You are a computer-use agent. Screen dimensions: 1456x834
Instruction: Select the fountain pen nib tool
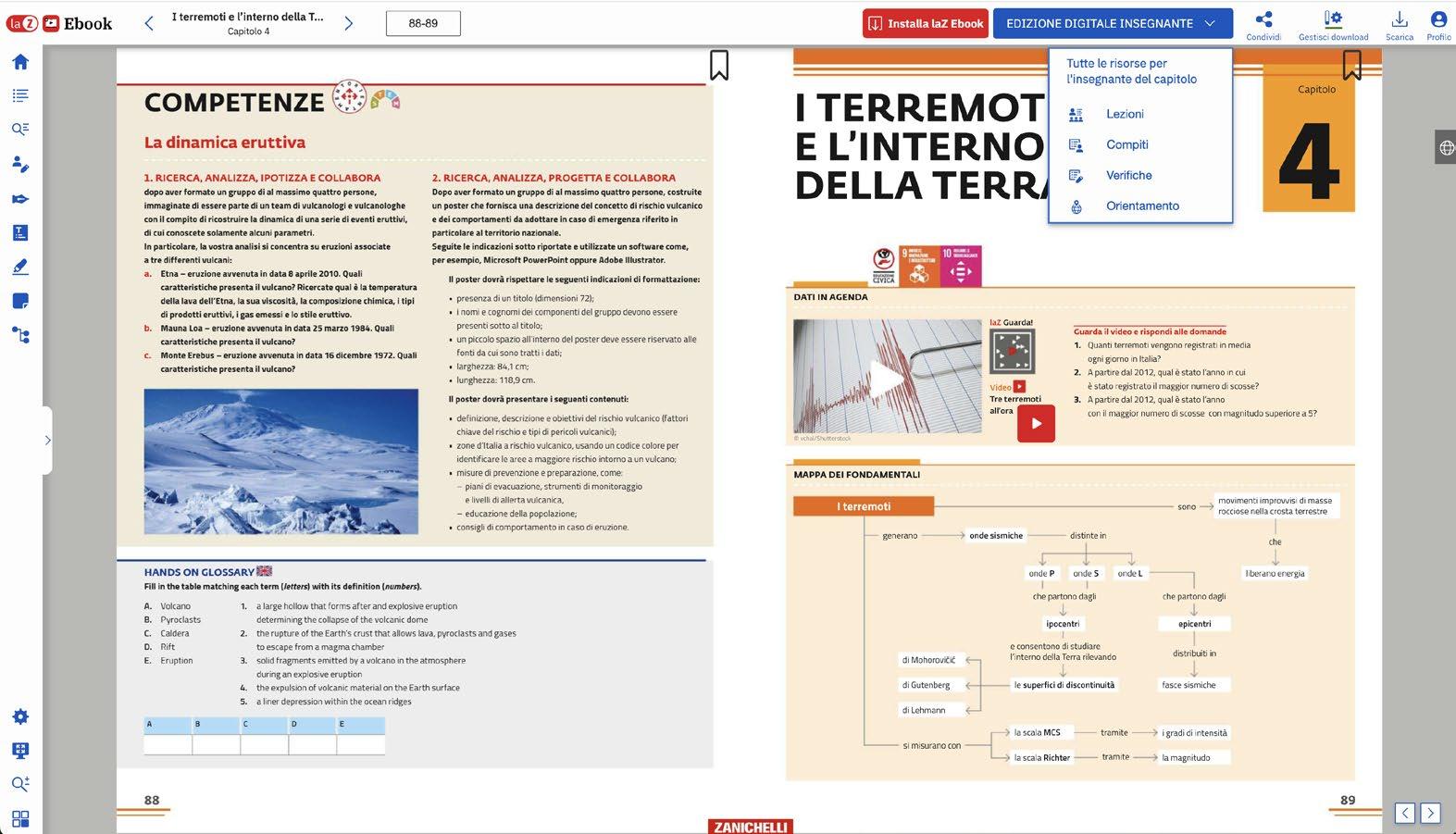20,199
